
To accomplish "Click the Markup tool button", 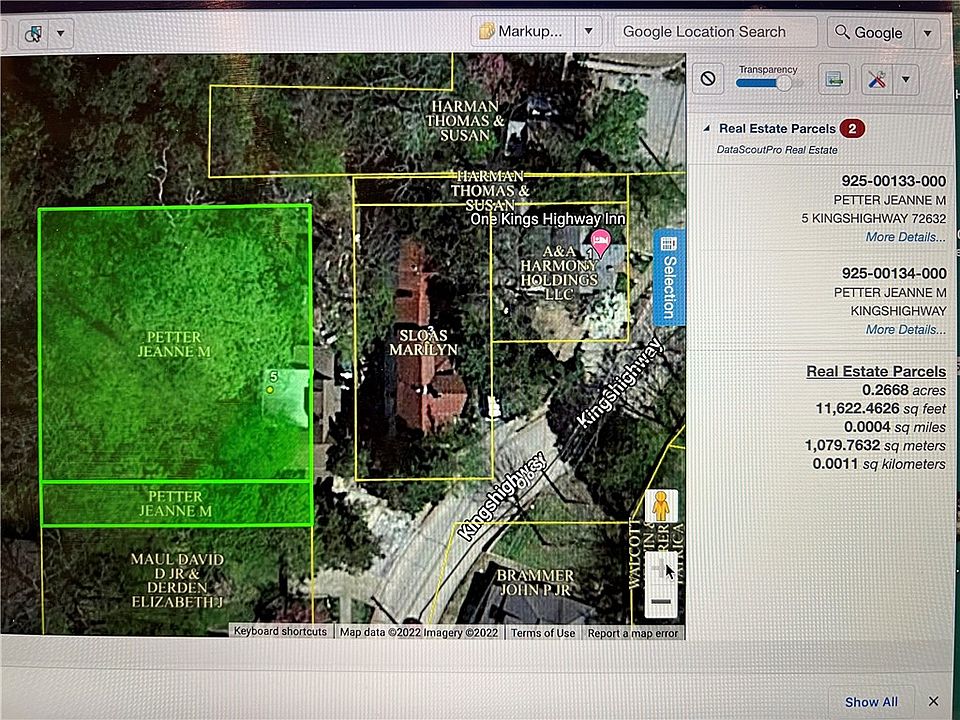I will pos(520,31).
